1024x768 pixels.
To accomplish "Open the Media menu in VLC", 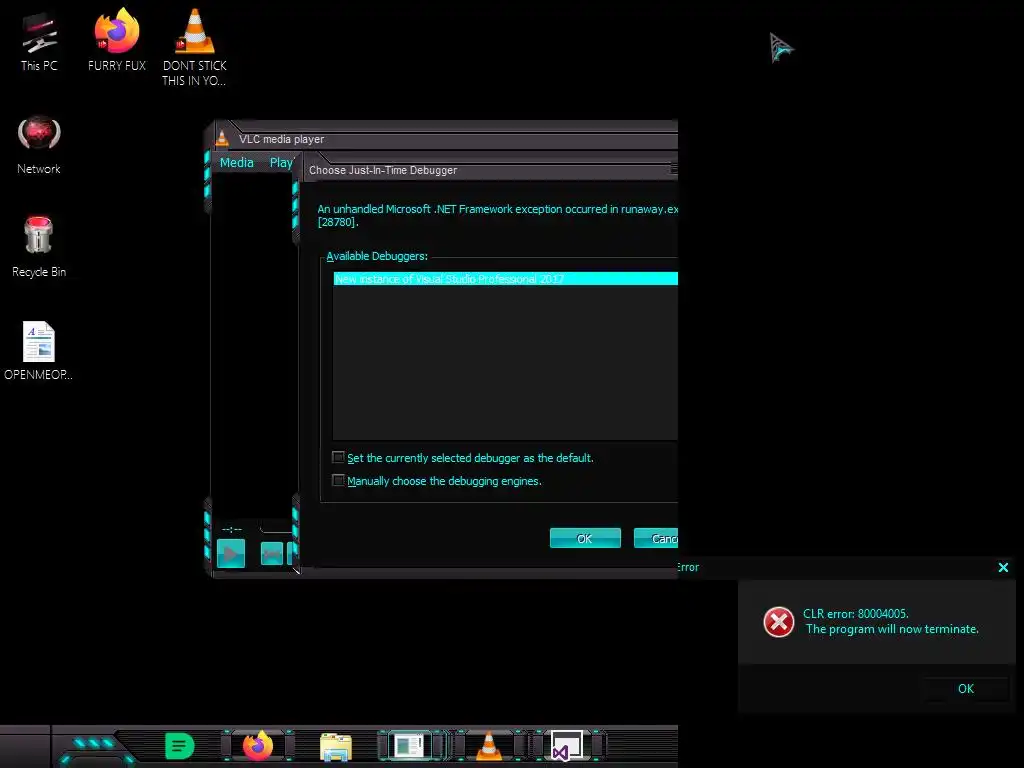I will coord(236,163).
